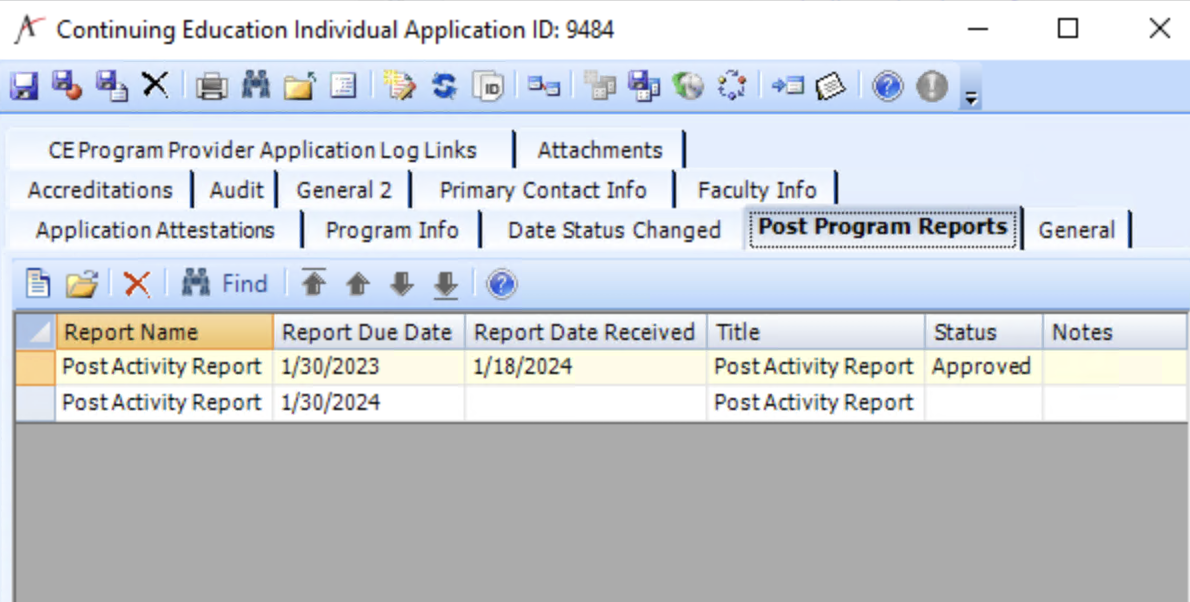Click the ID lookup toolbar icon

click(x=488, y=85)
